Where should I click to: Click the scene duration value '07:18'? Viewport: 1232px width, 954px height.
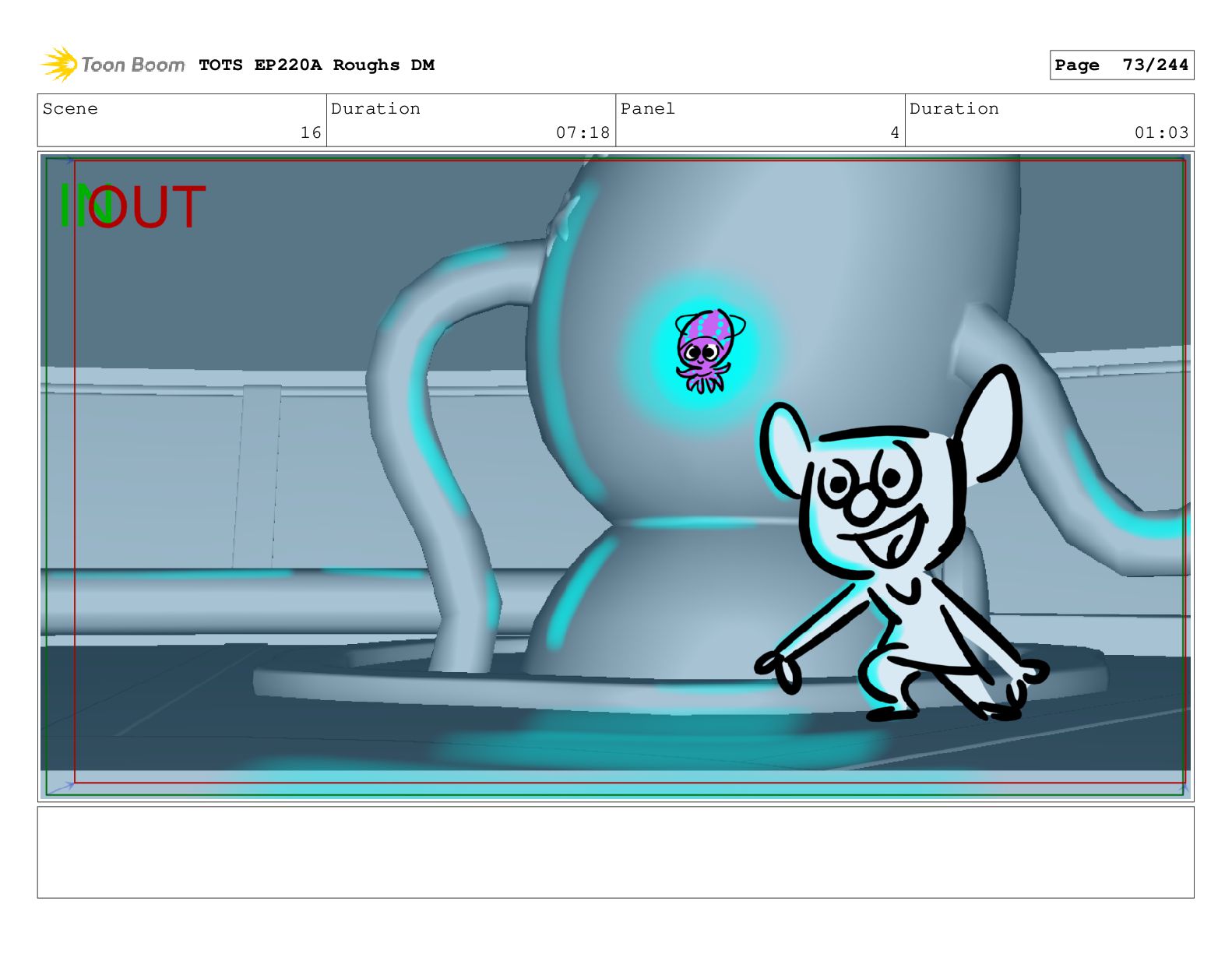[583, 132]
